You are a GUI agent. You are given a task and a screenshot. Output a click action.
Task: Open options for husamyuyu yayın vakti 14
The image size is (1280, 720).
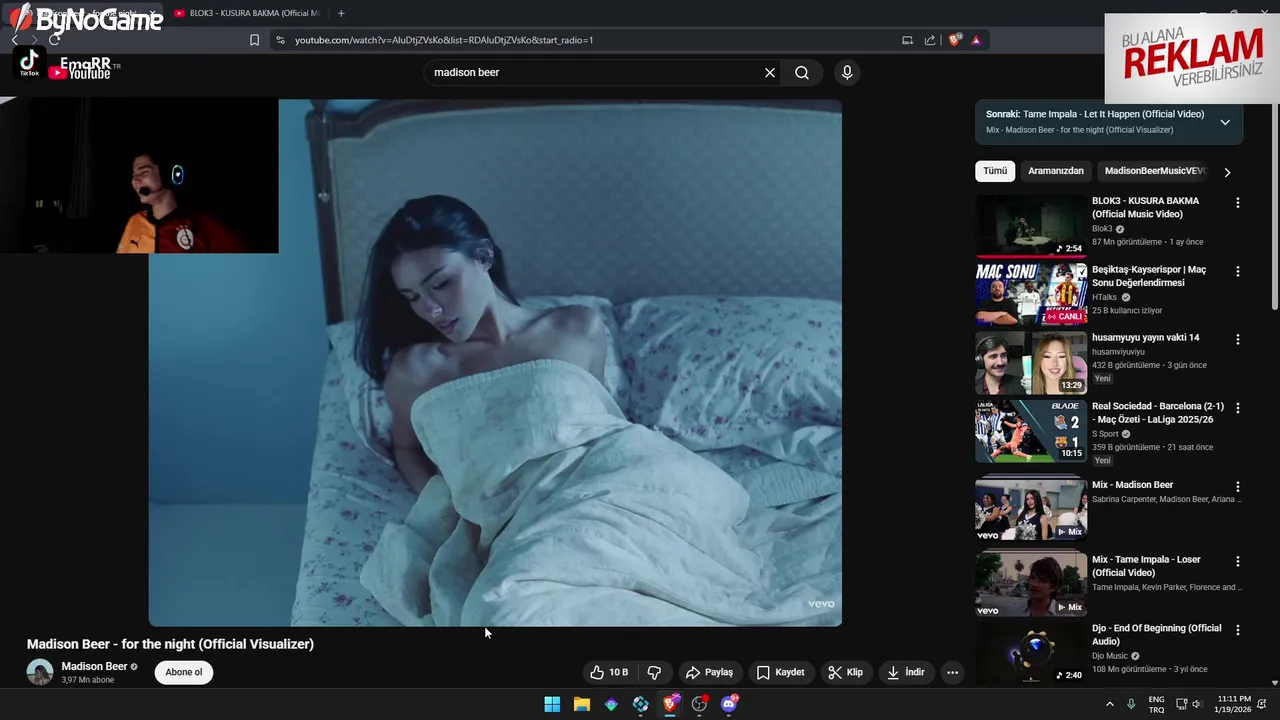coord(1238,340)
